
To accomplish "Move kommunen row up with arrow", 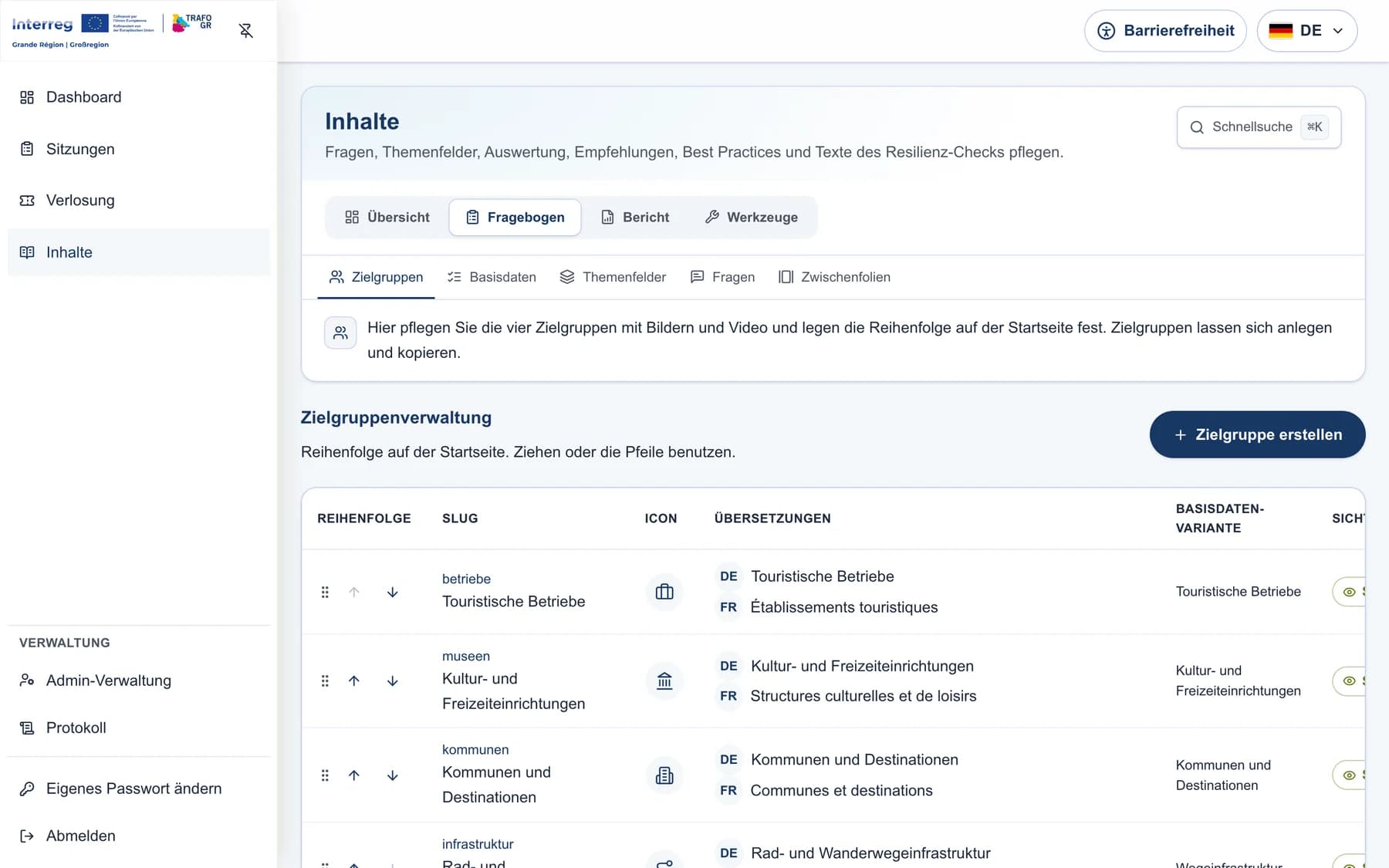I will pos(354,775).
